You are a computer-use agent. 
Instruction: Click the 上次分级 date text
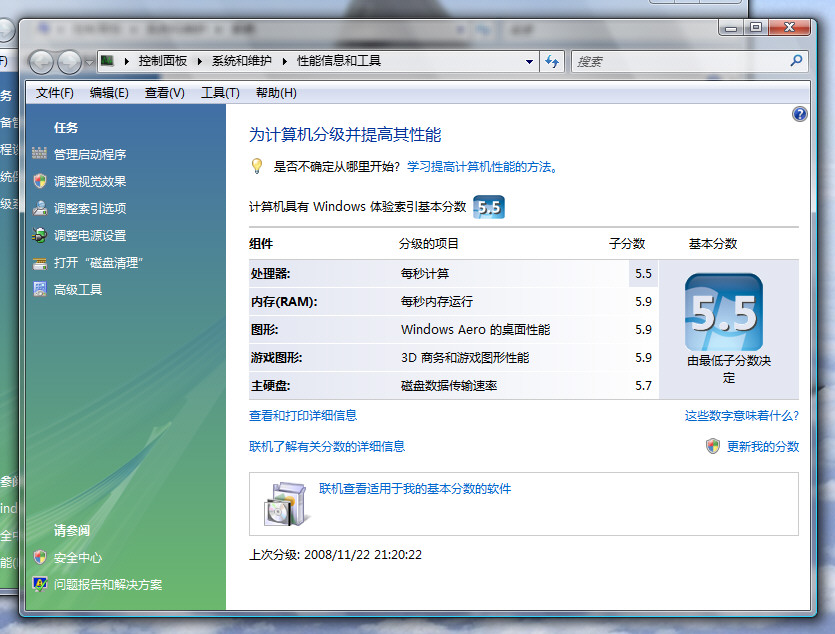click(335, 555)
